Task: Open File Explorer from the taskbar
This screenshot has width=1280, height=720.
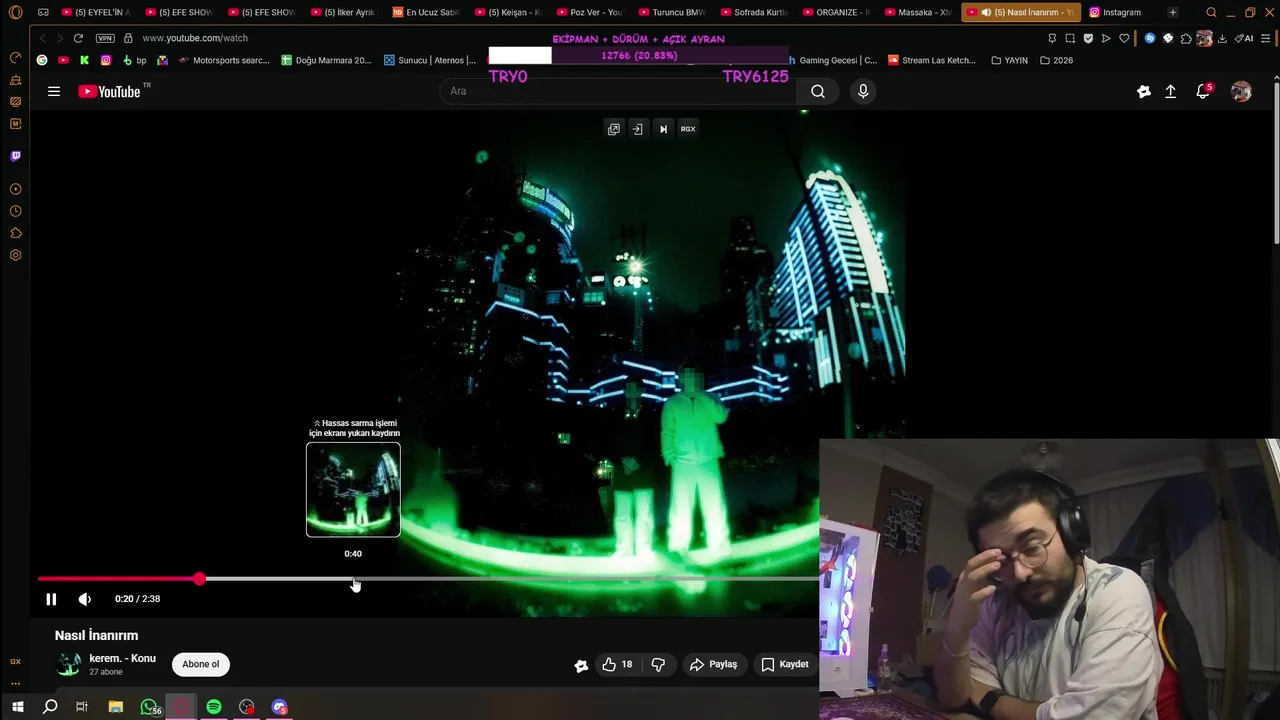Action: 116,707
